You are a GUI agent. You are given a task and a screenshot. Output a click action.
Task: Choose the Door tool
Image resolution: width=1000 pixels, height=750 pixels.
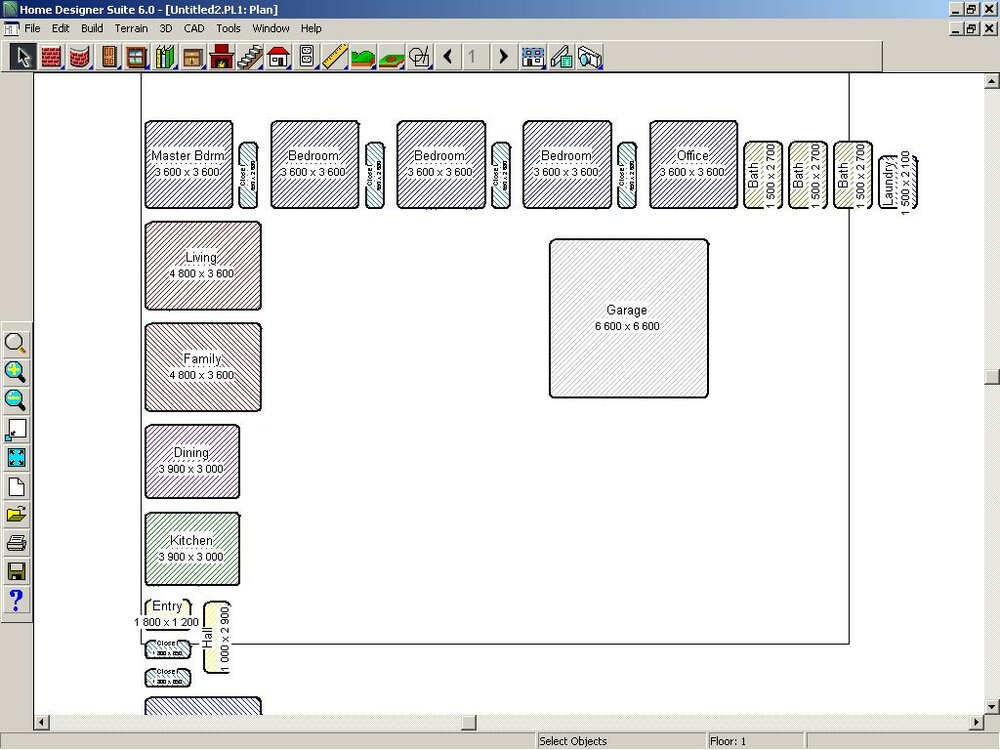(108, 56)
